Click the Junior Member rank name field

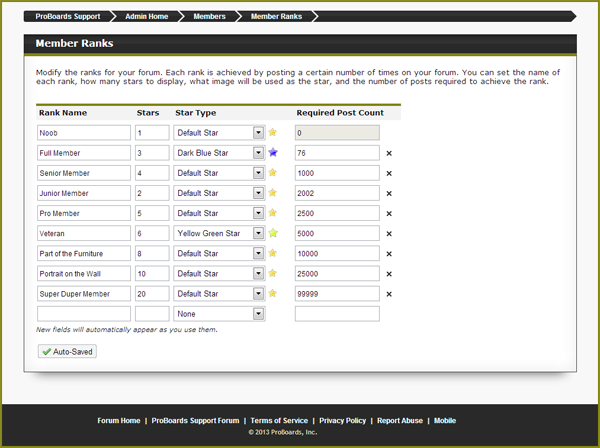pyautogui.click(x=84, y=193)
